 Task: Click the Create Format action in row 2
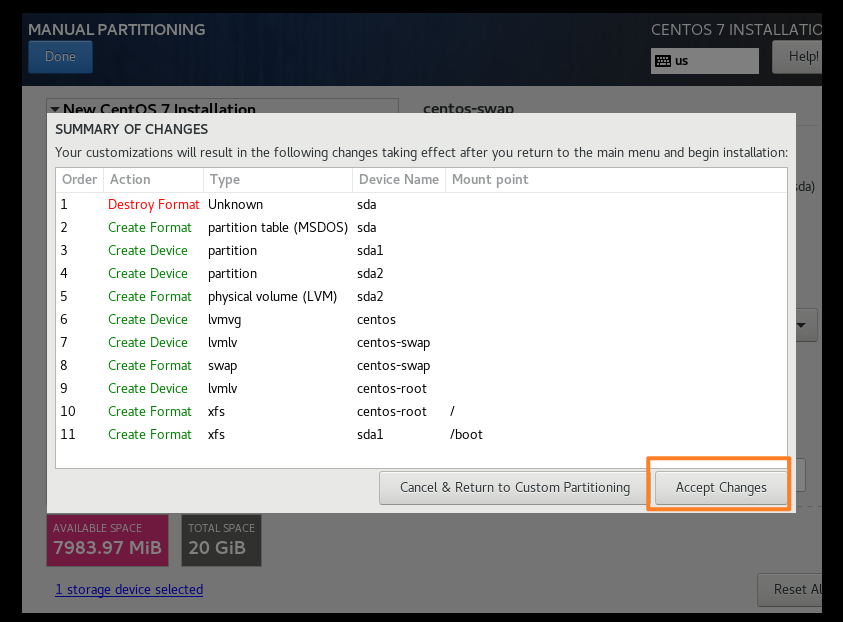(149, 227)
